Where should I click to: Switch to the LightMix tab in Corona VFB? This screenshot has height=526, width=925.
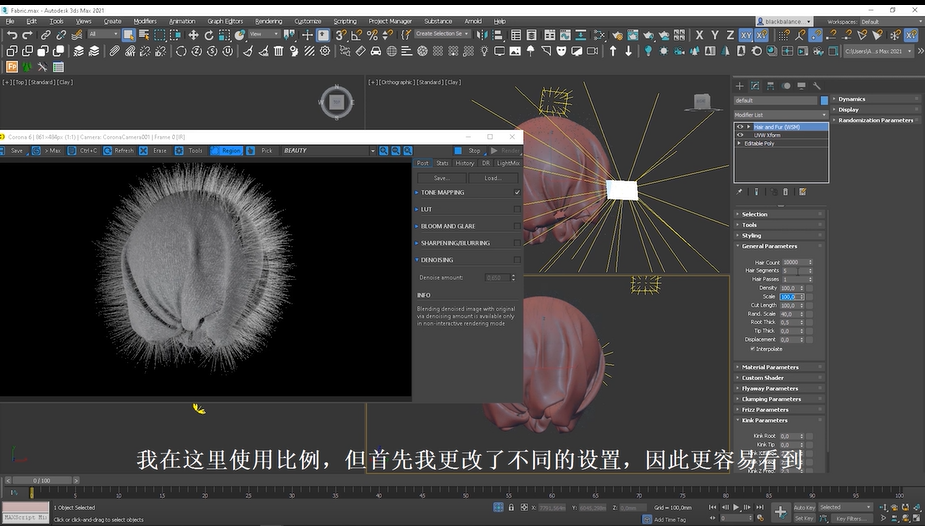(x=508, y=163)
